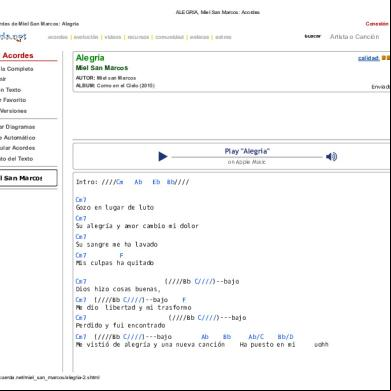Click the Bb/D chord above "uohh"
This screenshot has height=391, width=391.
click(x=285, y=337)
